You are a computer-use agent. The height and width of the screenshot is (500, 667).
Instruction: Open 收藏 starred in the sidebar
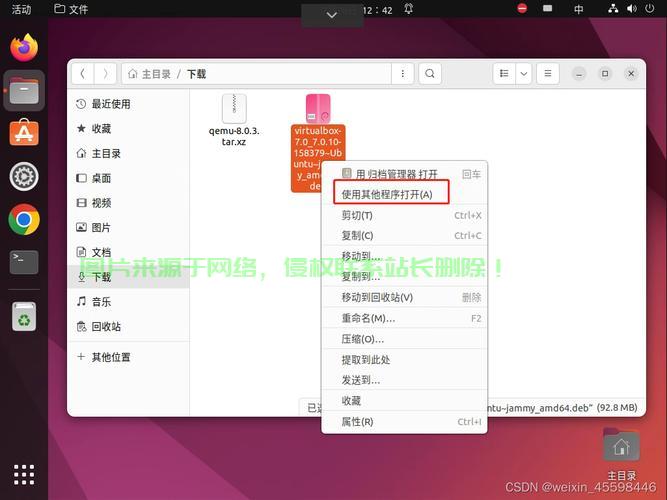click(x=128, y=129)
